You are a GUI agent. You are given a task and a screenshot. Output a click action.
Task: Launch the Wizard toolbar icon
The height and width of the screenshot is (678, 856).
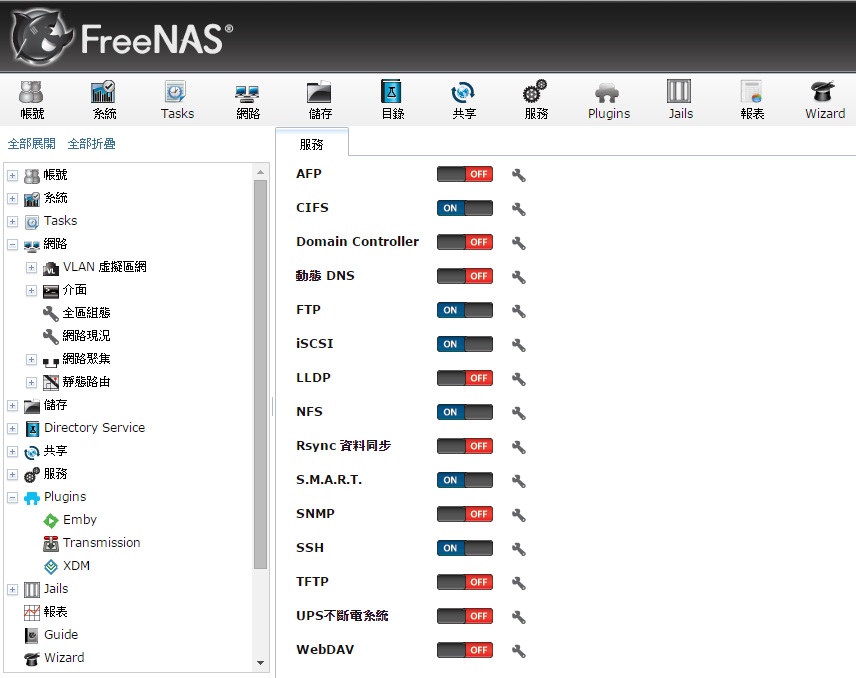click(x=824, y=99)
